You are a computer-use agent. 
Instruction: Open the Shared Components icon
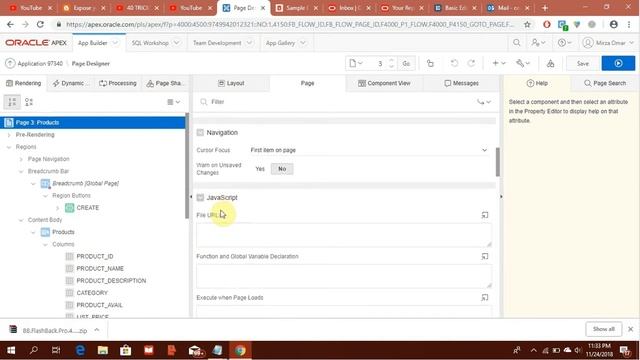click(x=550, y=63)
